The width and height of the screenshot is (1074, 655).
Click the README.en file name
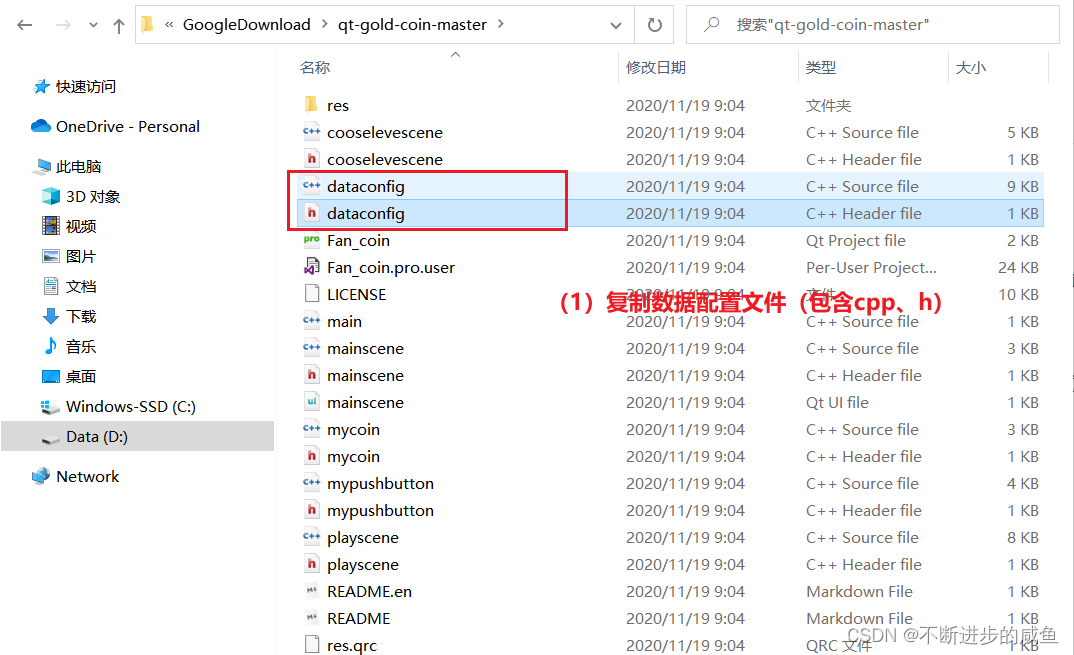[x=370, y=591]
